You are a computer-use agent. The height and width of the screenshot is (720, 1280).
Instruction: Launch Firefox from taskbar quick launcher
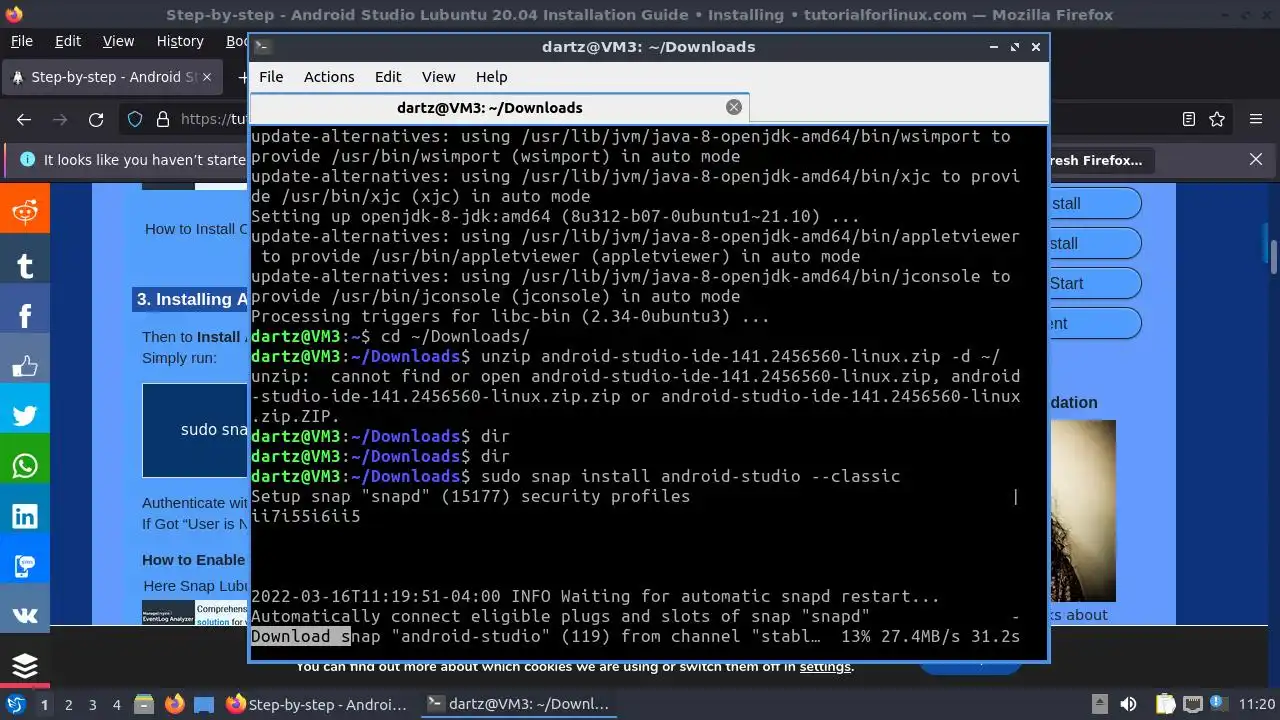click(x=174, y=704)
